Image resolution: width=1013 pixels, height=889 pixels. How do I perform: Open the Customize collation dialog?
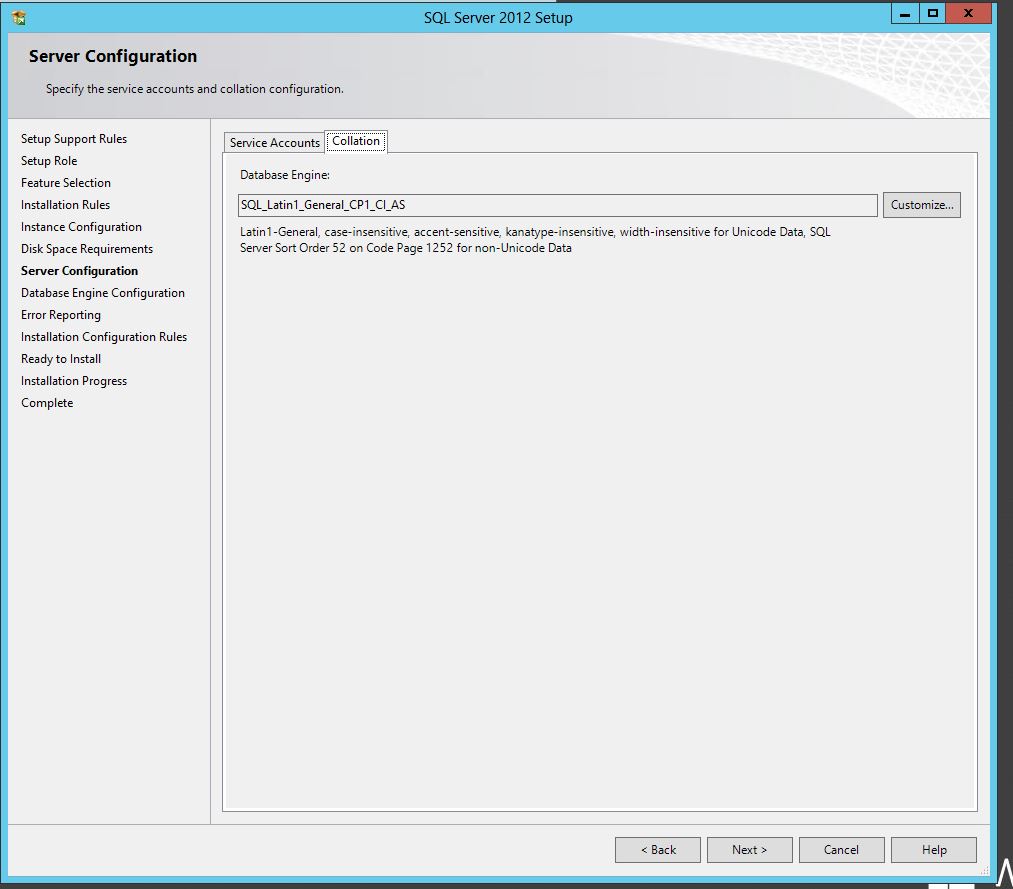(921, 205)
